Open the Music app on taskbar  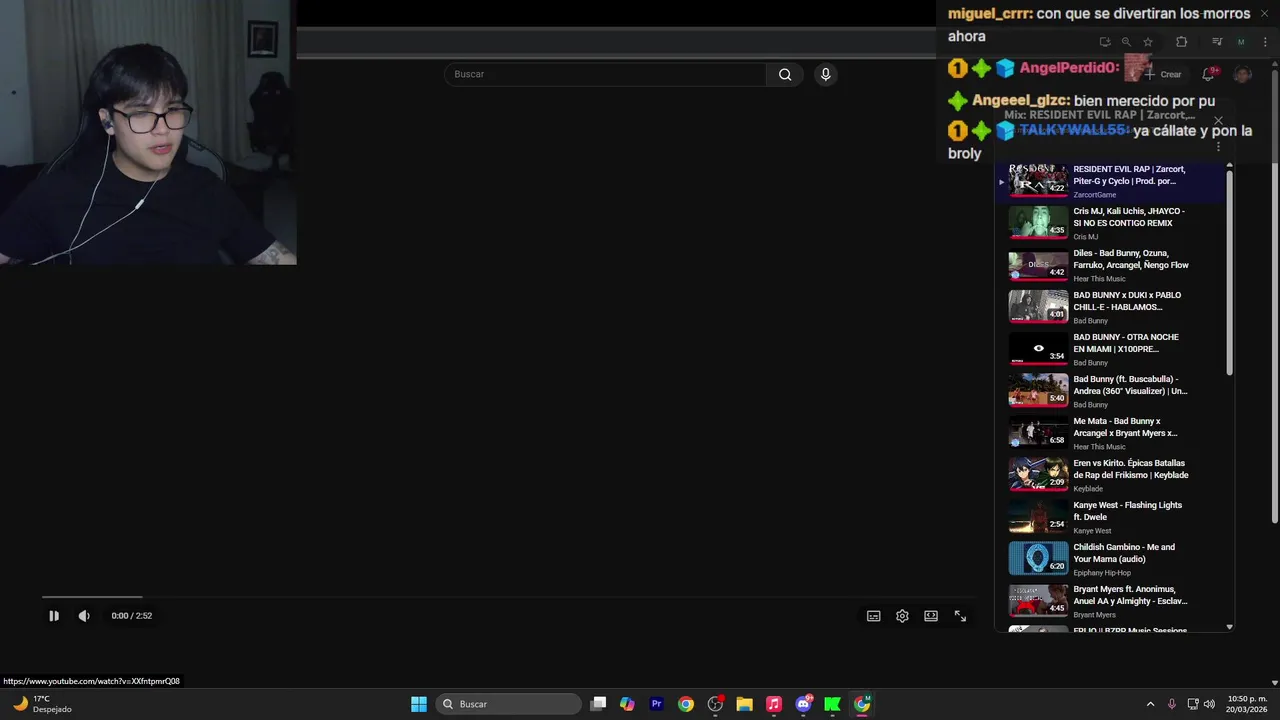pos(773,704)
